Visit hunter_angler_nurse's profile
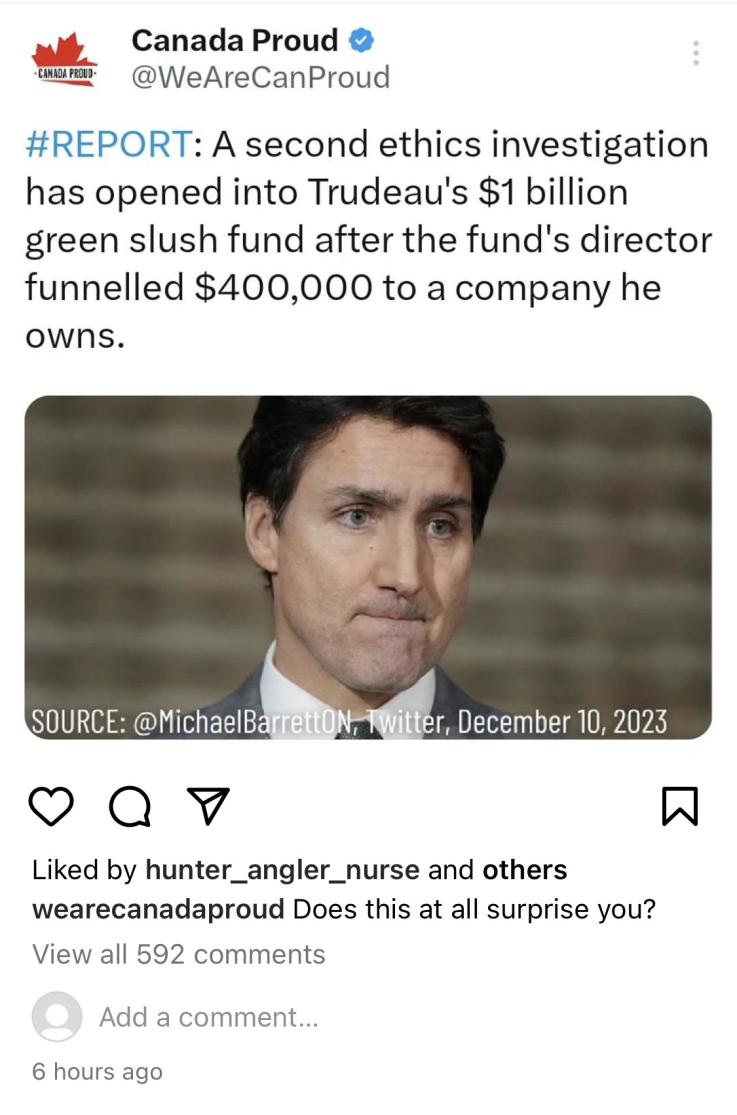This screenshot has width=737, height=1115. (283, 870)
